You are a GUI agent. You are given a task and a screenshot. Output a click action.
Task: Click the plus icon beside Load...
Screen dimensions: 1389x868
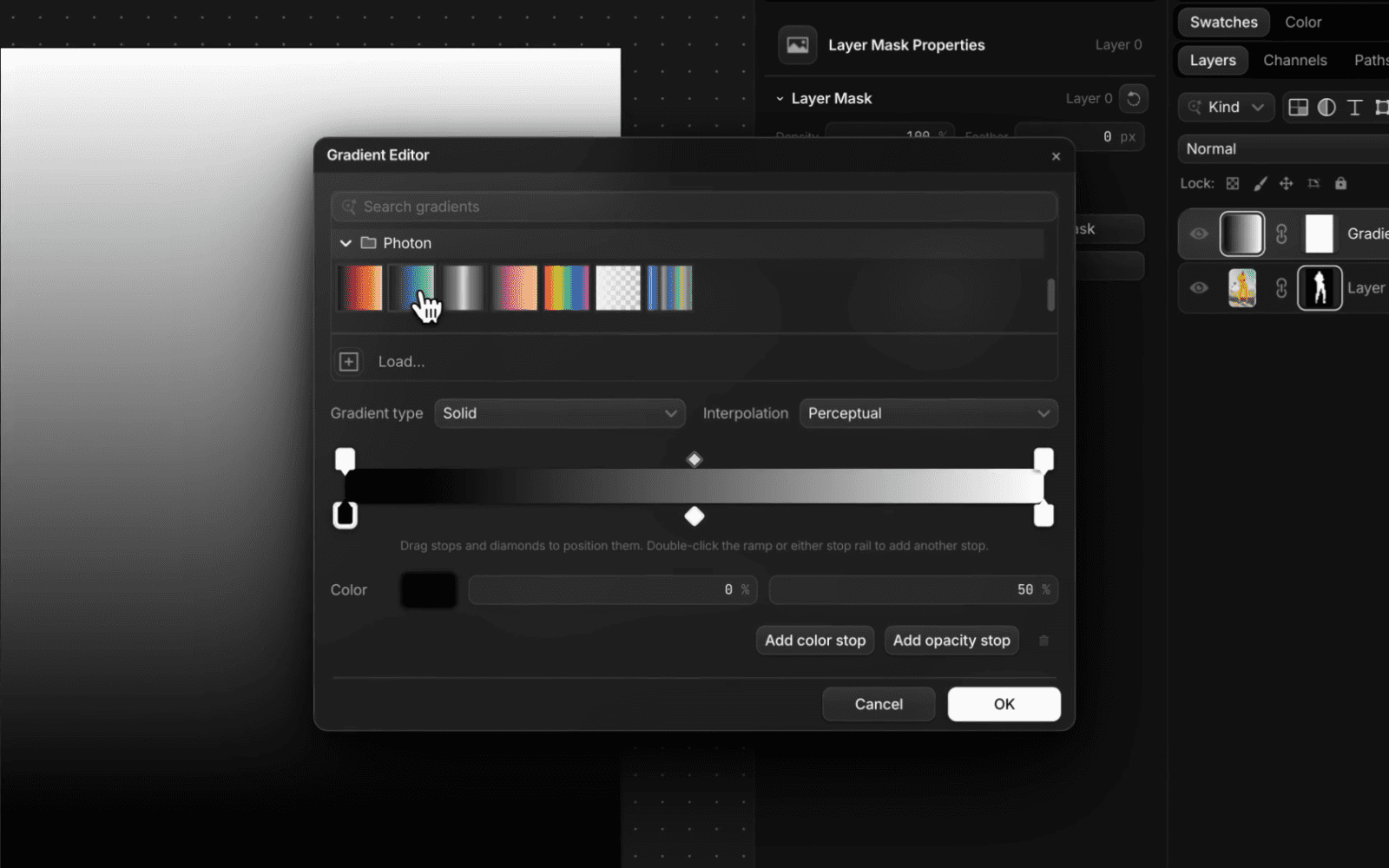pyautogui.click(x=349, y=361)
